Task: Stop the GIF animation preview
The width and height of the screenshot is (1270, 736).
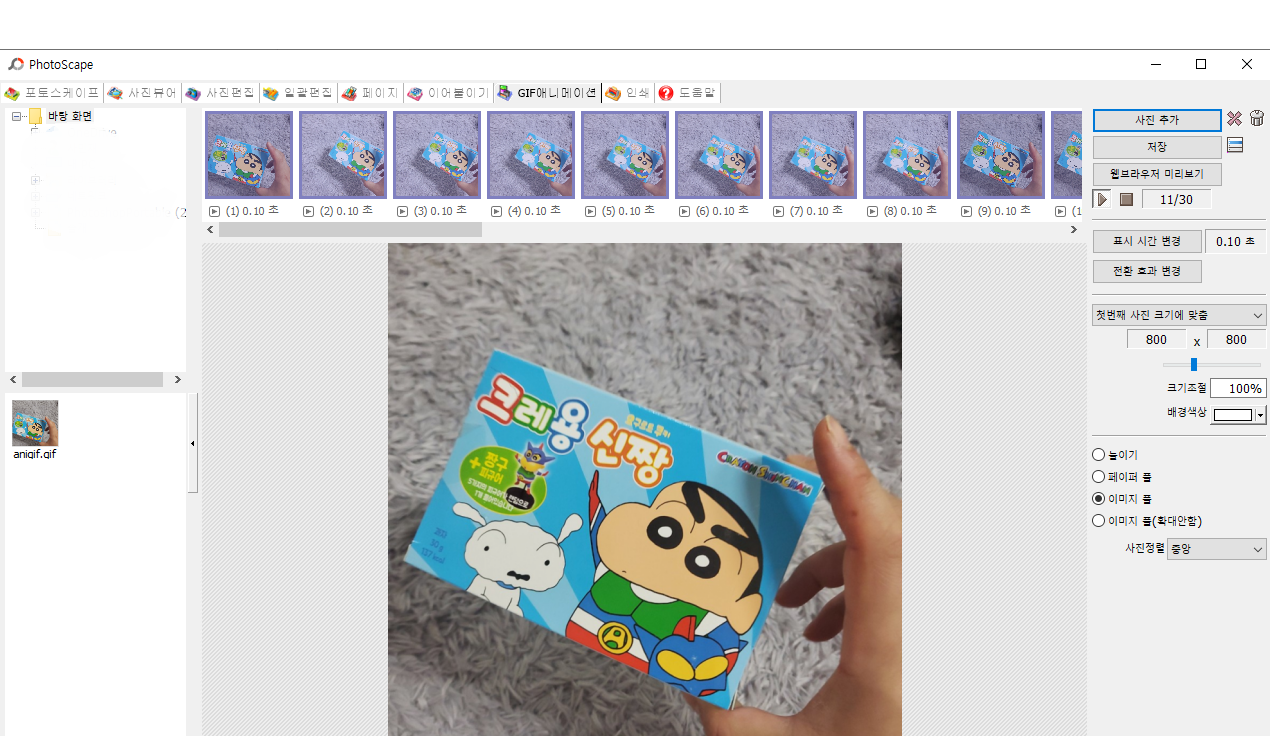Action: tap(1126, 199)
